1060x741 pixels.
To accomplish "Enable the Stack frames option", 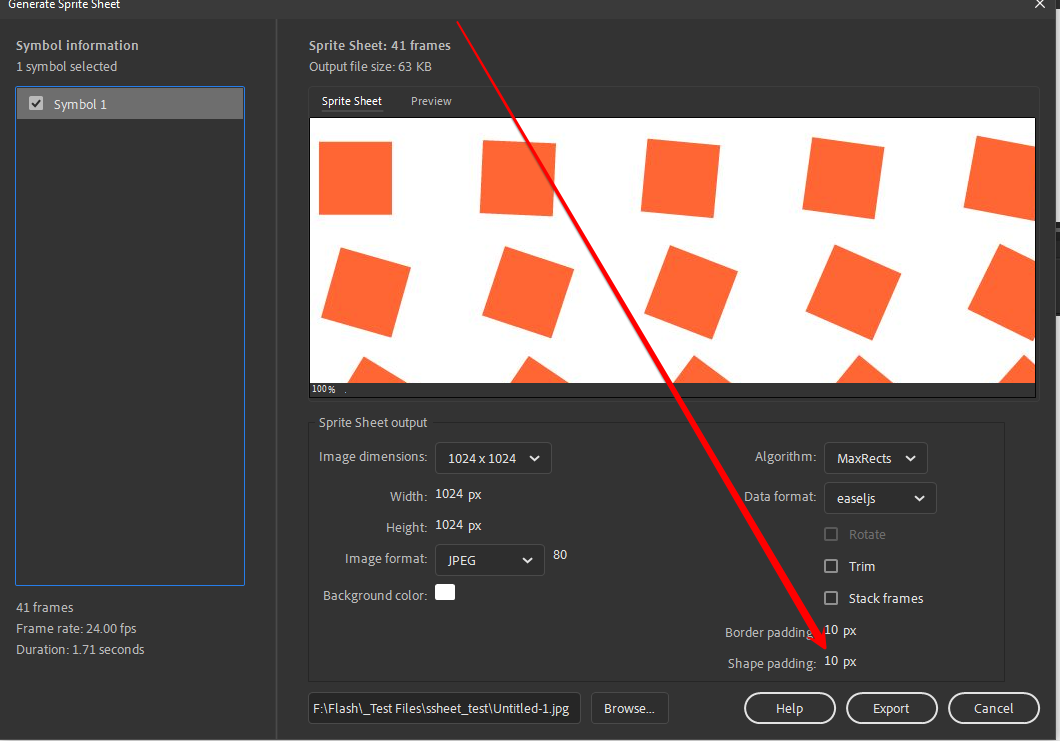I will [830, 598].
